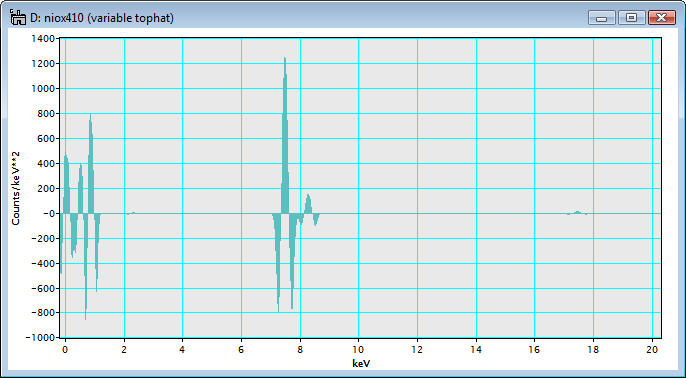Click the 1400 tick on y-axis
The image size is (686, 378).
[x=42, y=39]
